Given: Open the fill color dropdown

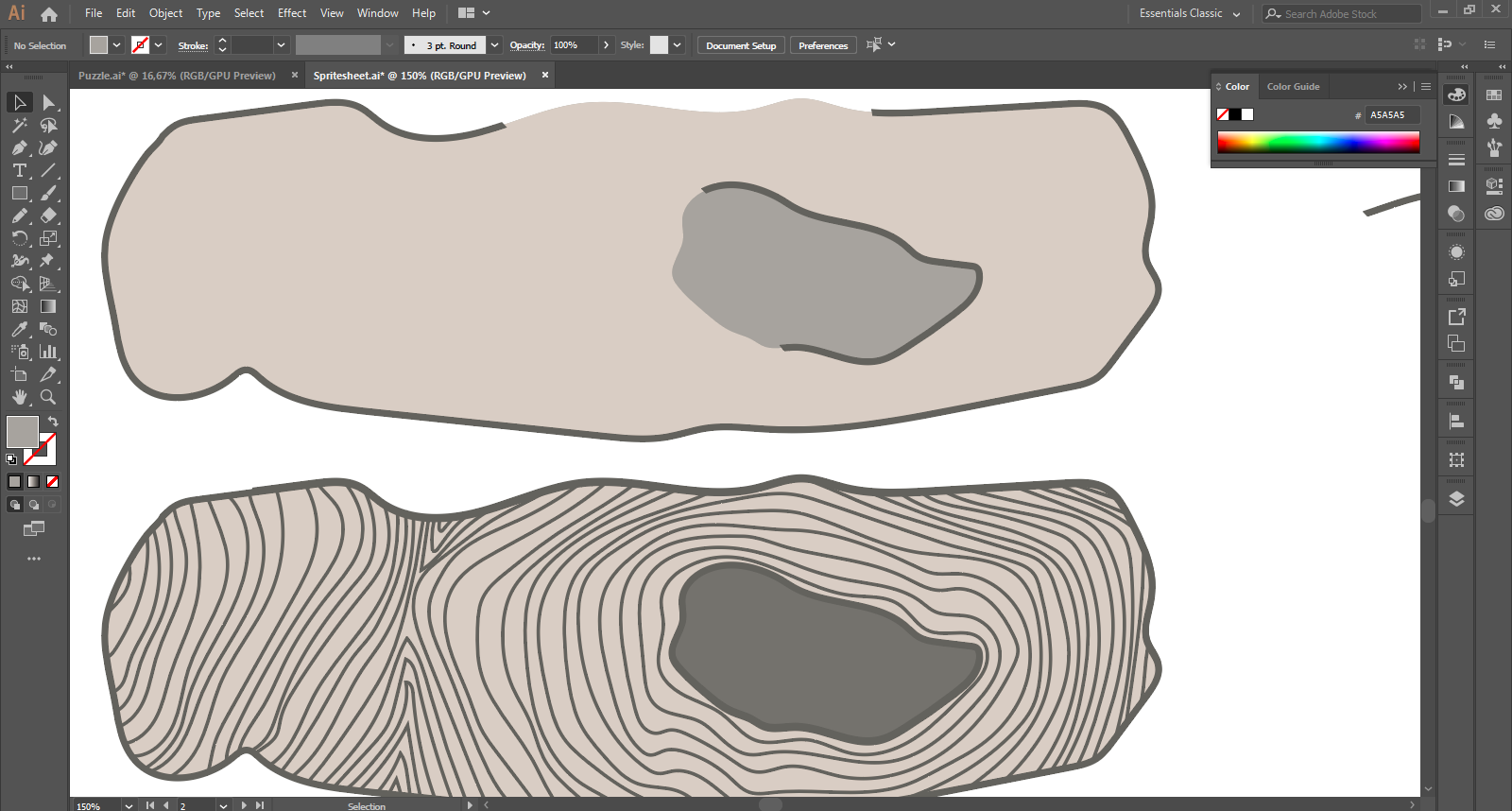Looking at the screenshot, I should [x=116, y=44].
